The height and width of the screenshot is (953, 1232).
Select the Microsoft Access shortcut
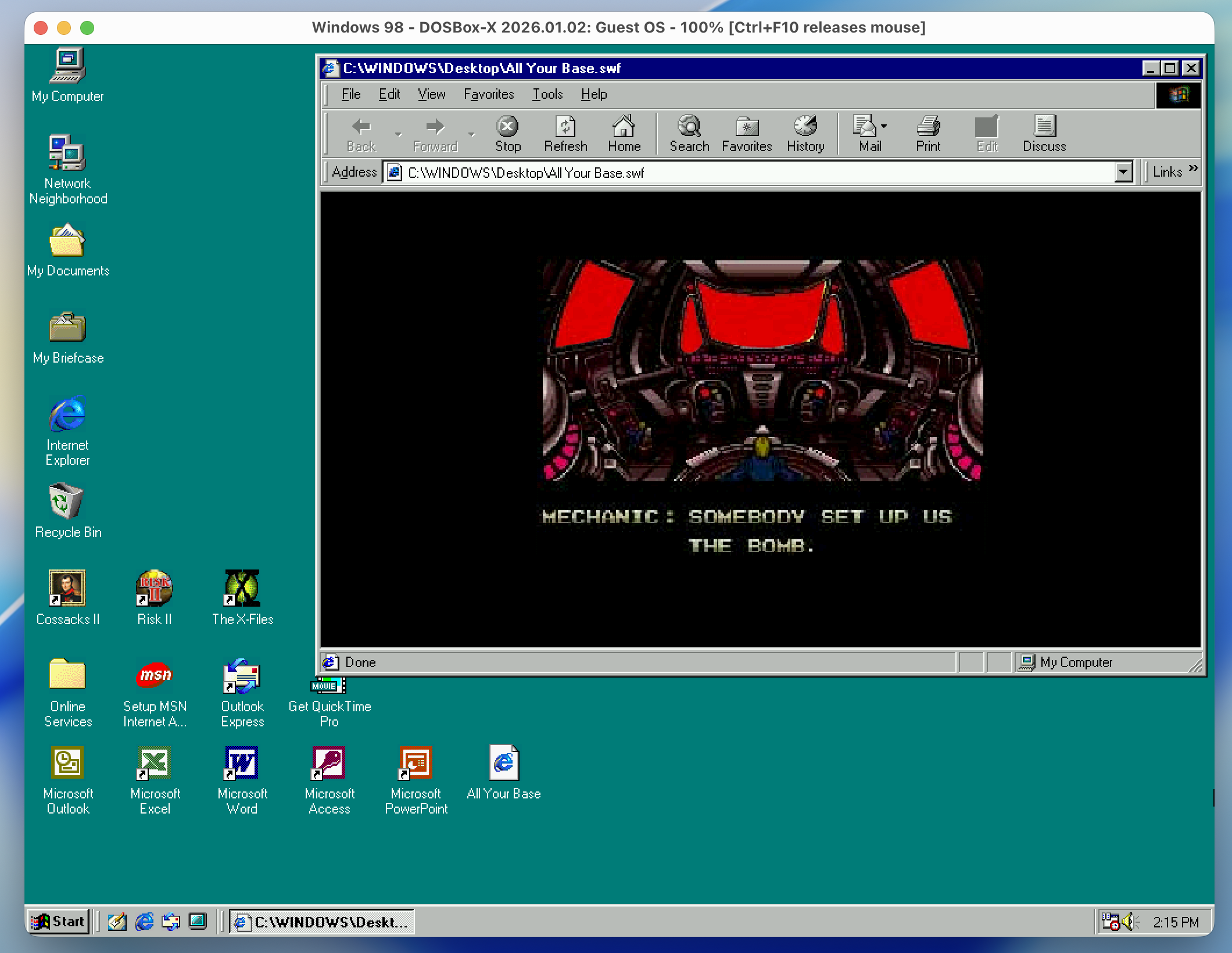click(x=329, y=780)
